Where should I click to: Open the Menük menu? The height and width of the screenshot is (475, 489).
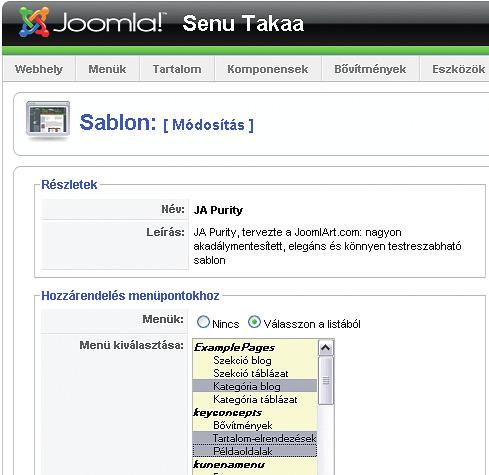click(x=107, y=69)
